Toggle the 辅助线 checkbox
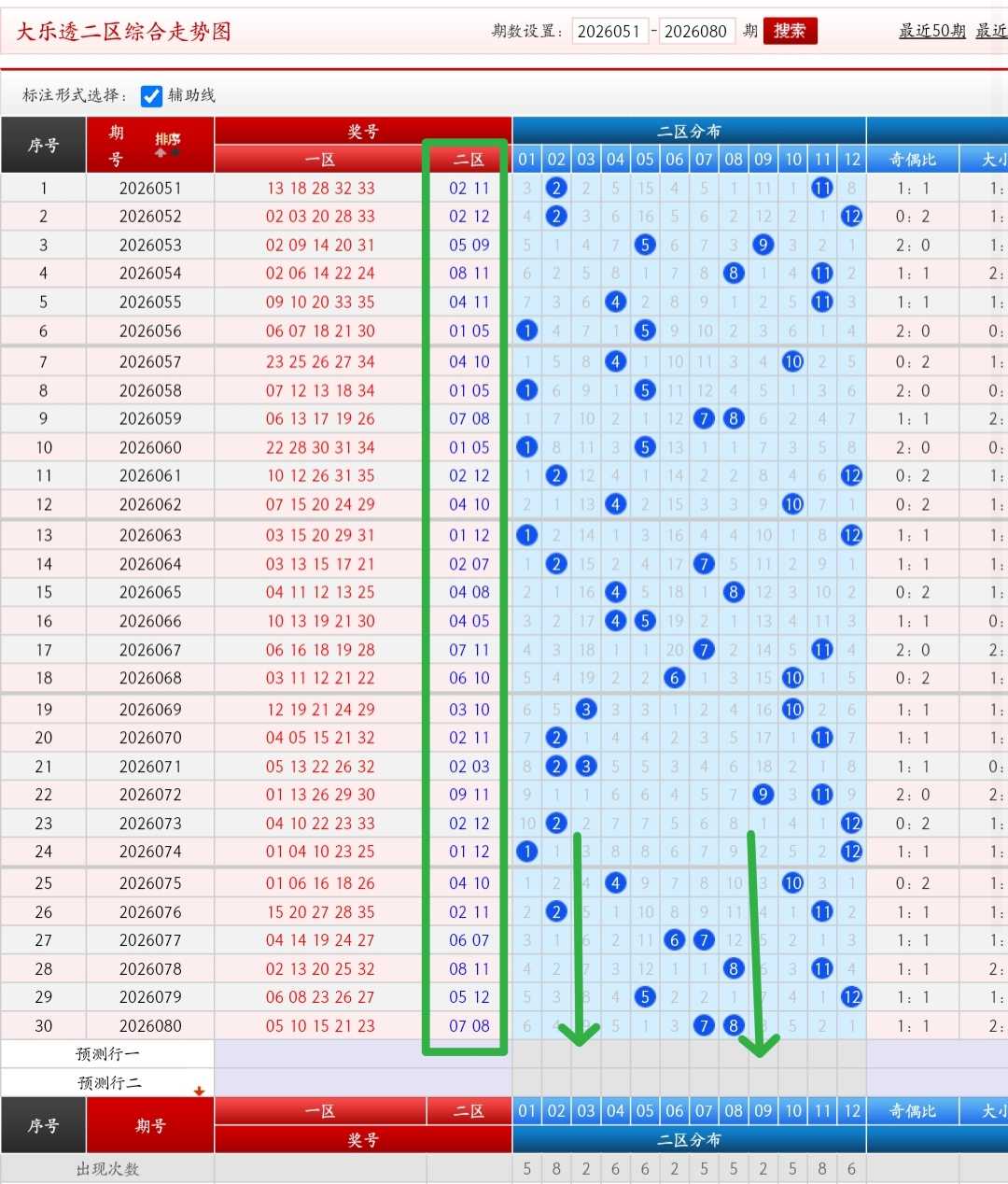The width and height of the screenshot is (1008, 1184). pyautogui.click(x=151, y=95)
